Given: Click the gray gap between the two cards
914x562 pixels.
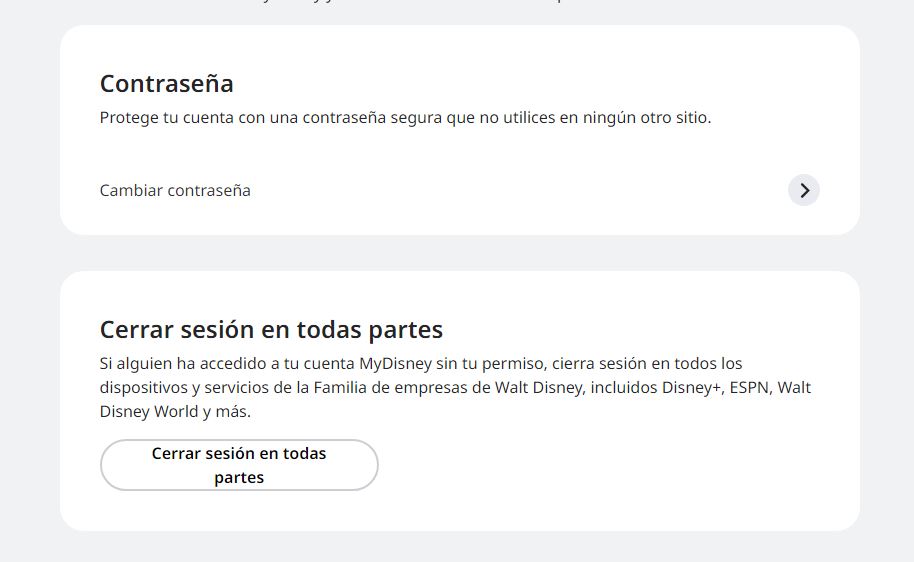Looking at the screenshot, I should pos(459,253).
